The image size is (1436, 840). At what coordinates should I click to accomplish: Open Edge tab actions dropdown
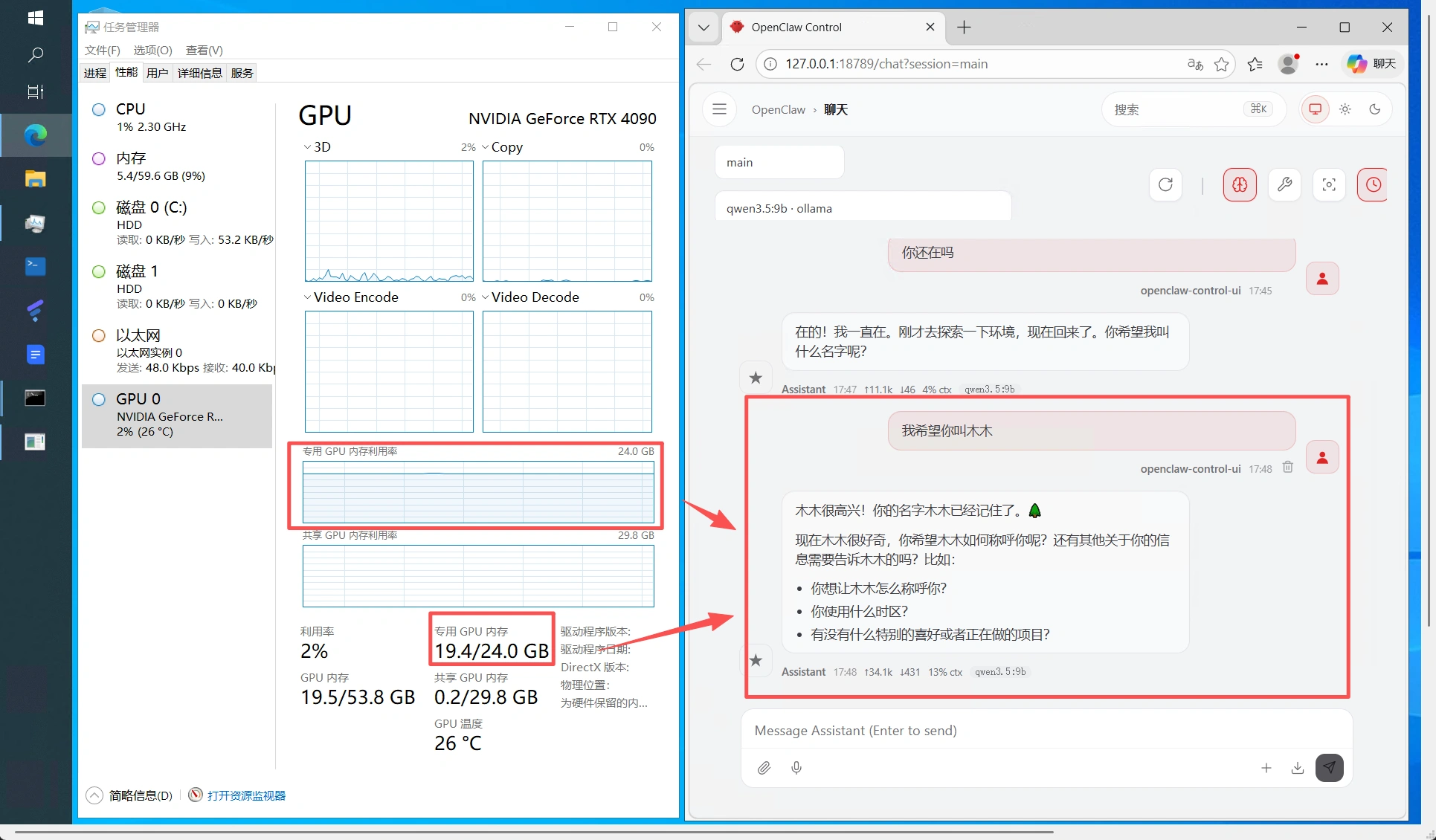(x=703, y=28)
